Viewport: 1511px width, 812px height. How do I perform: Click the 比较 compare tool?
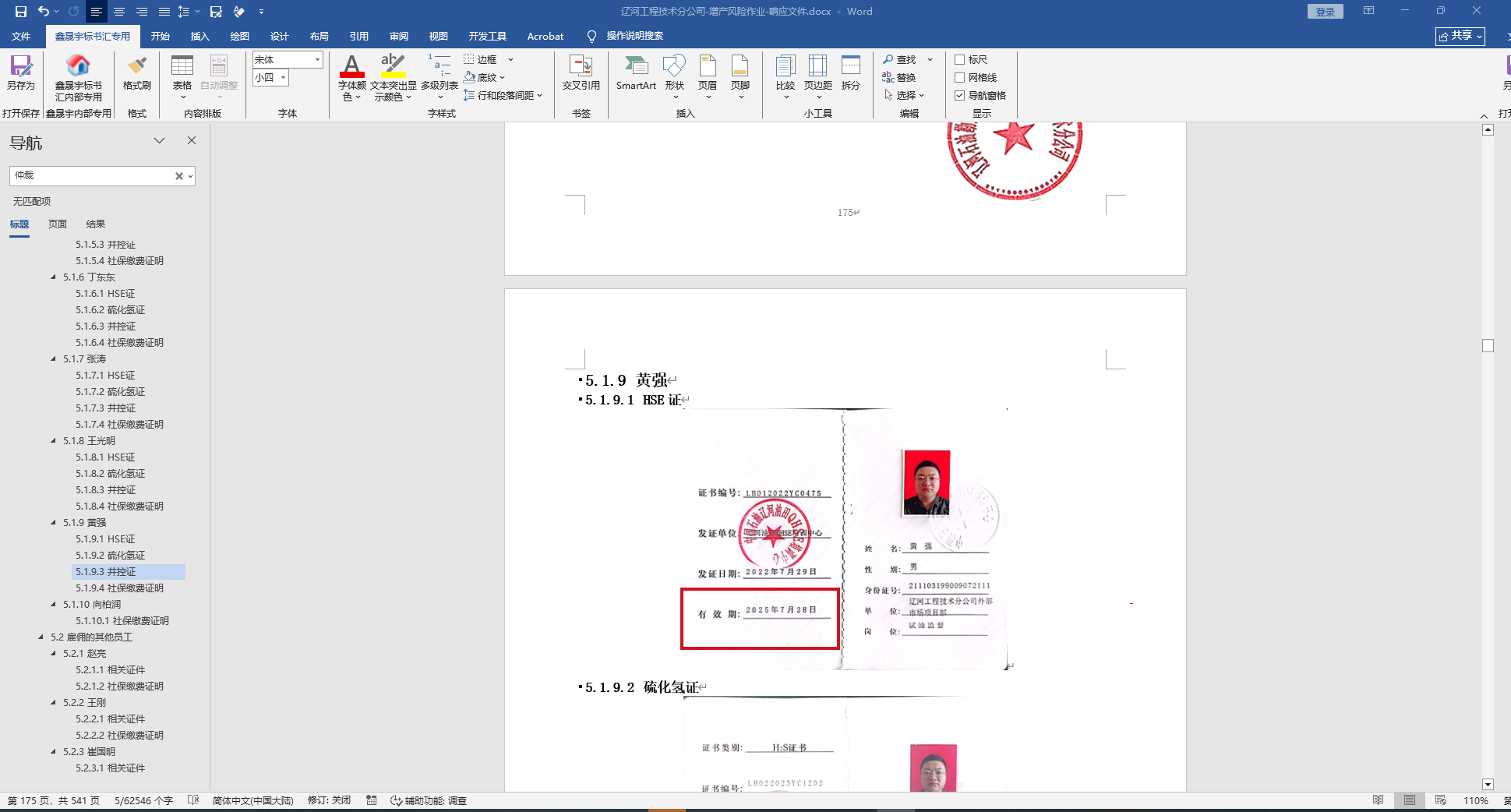coord(786,76)
